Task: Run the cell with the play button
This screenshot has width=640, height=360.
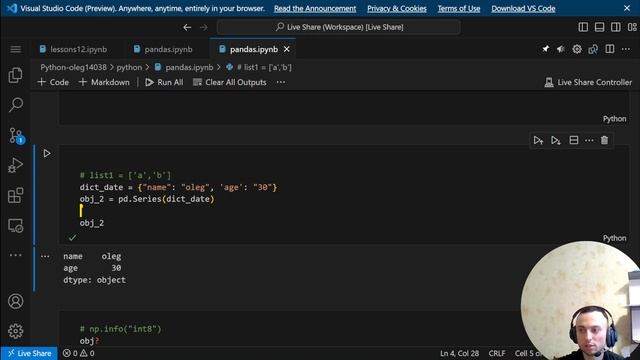Action: pos(47,153)
